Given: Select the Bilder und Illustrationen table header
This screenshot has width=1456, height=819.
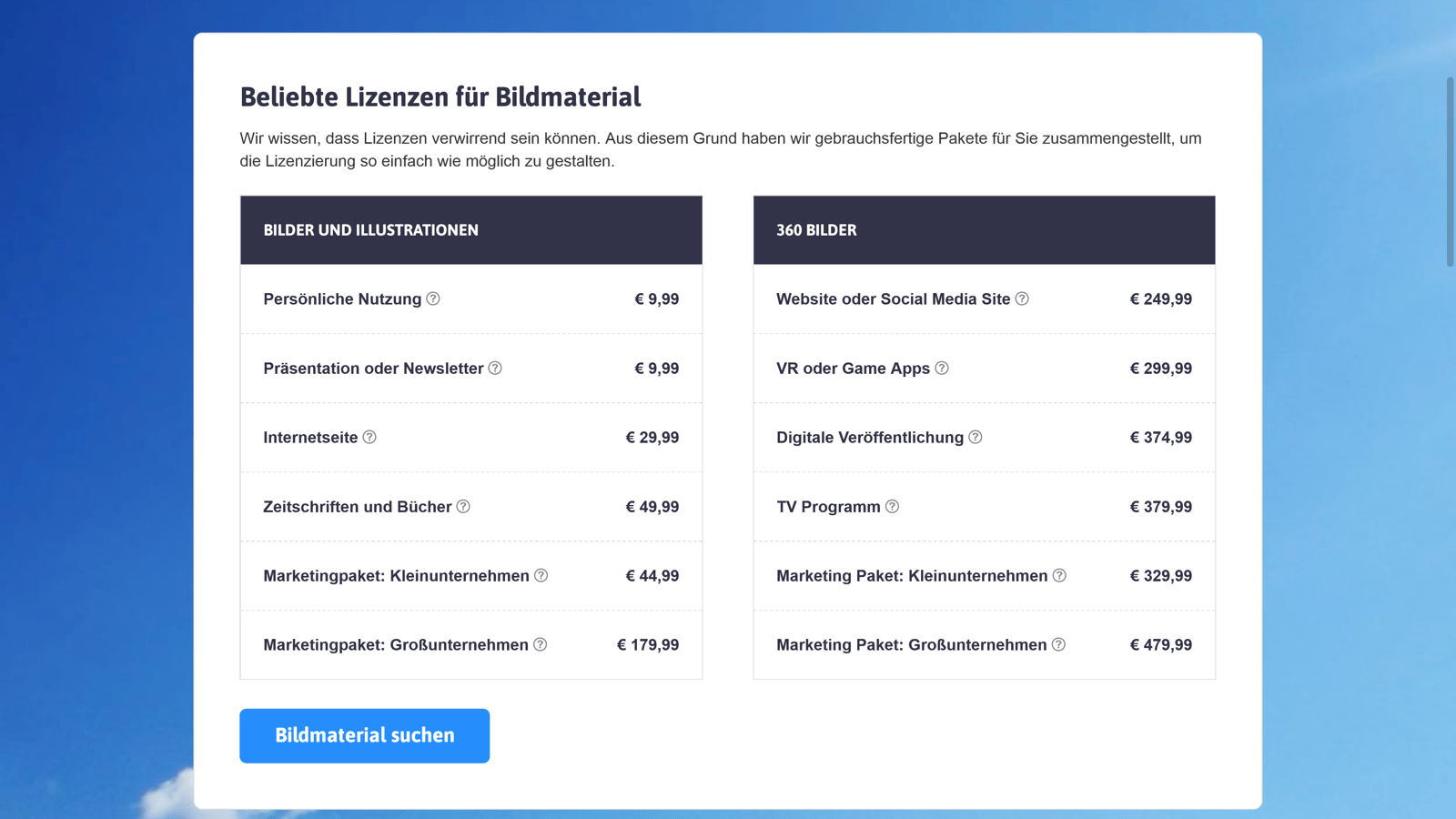Looking at the screenshot, I should [471, 230].
